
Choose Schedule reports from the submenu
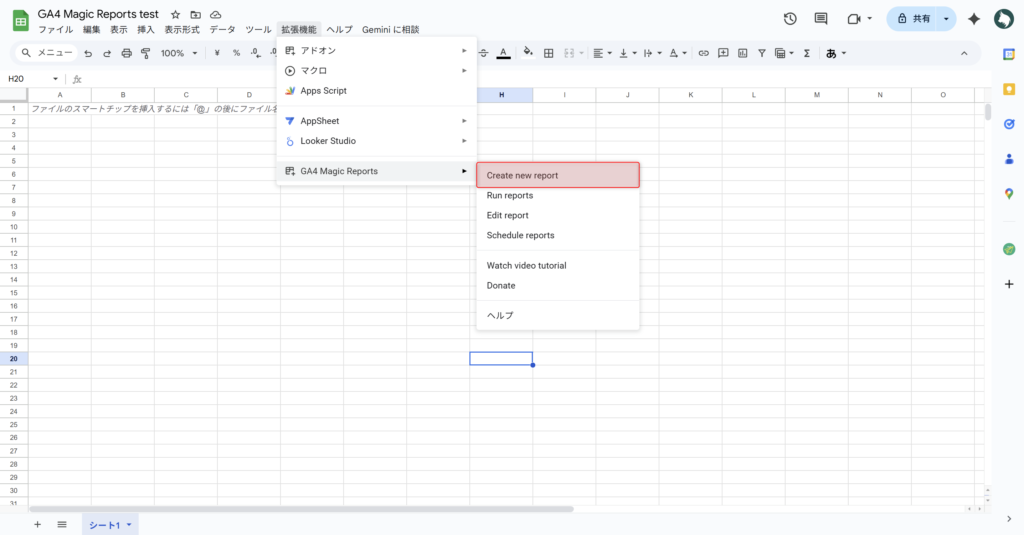[558, 235]
